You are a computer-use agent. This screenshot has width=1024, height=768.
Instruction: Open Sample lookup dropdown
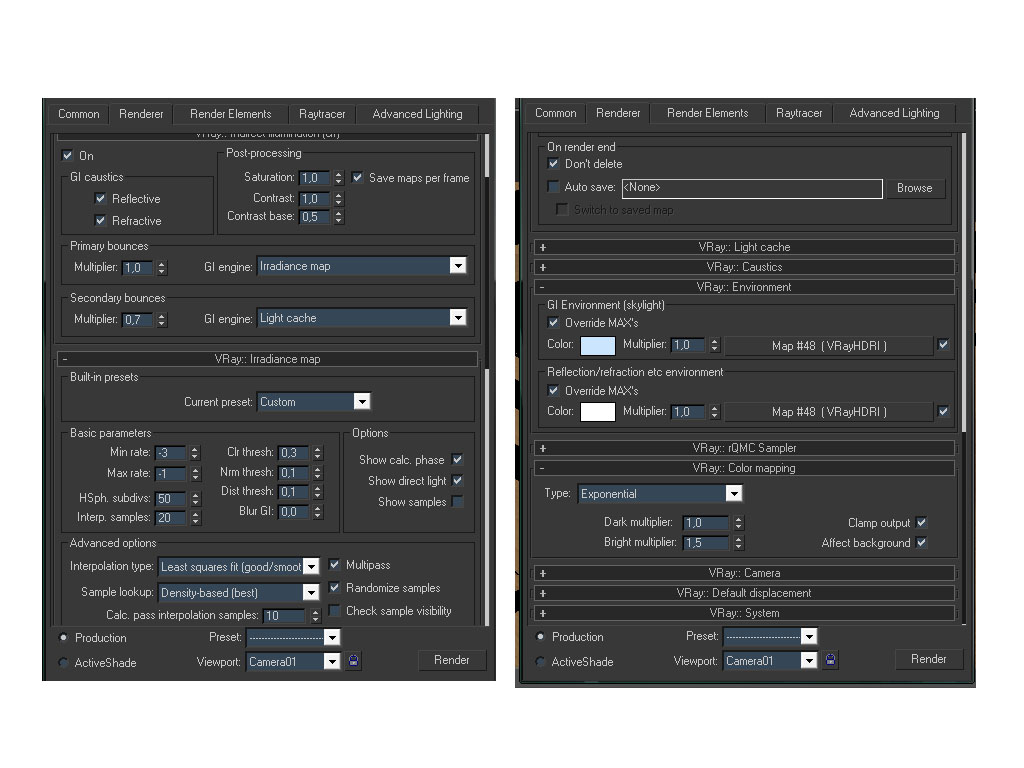(311, 592)
